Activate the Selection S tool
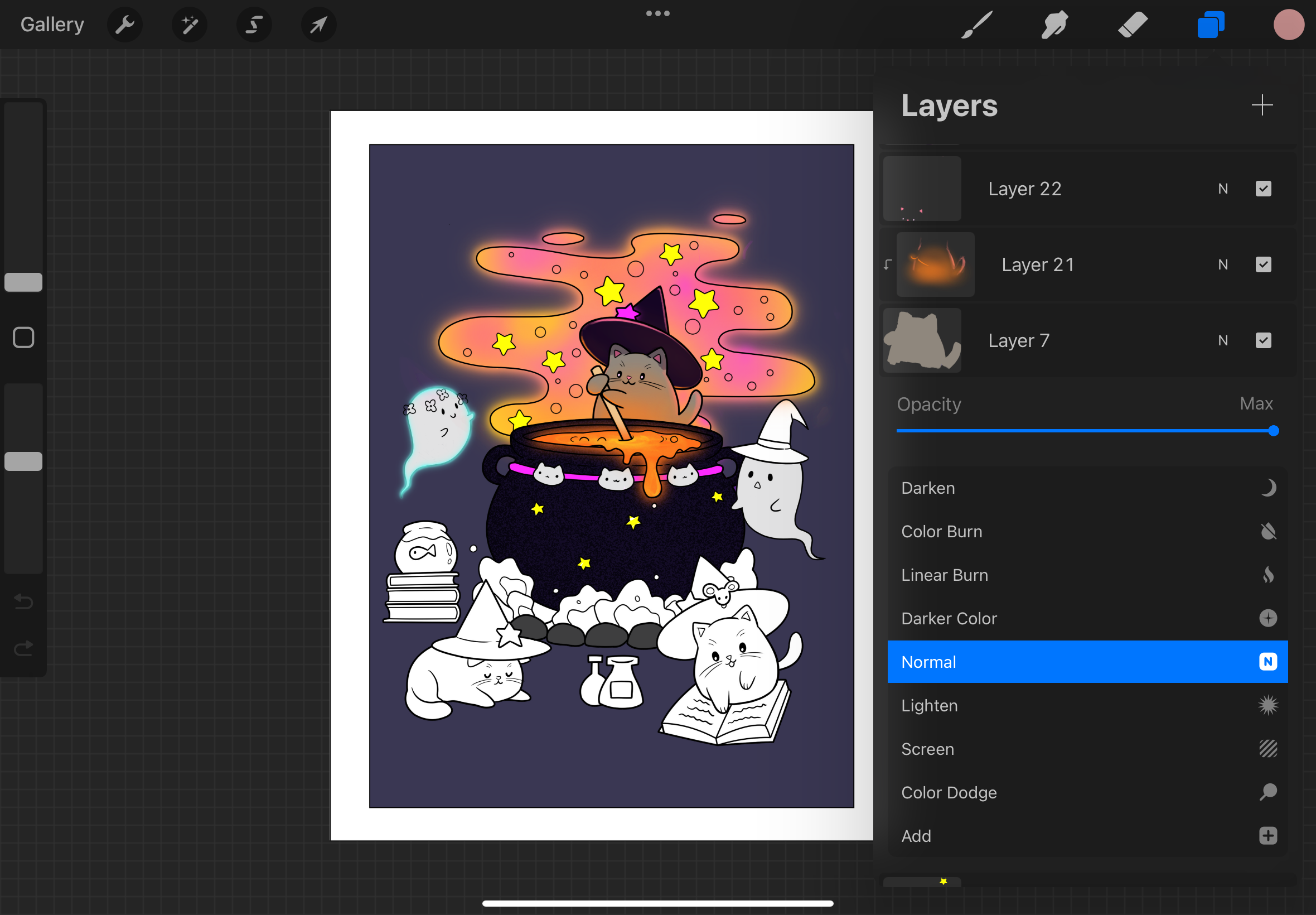 tap(254, 25)
